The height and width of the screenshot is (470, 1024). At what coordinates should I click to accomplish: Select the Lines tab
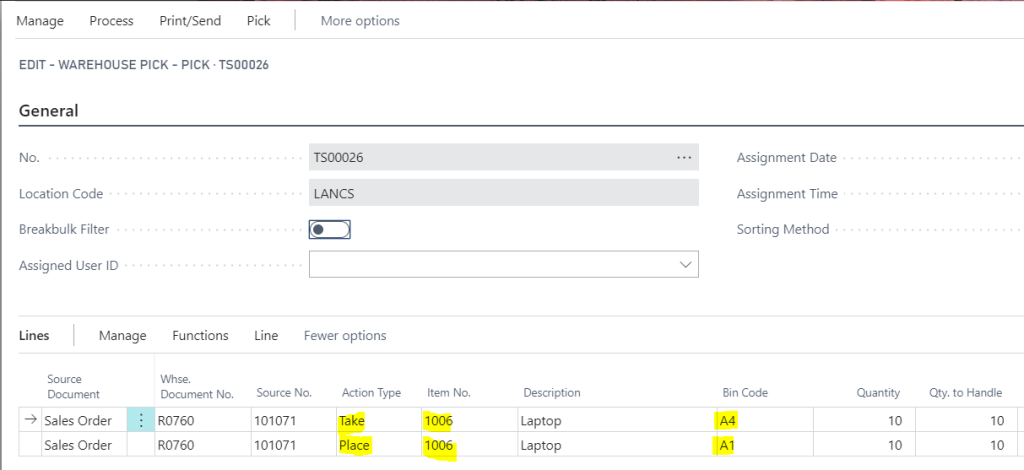coord(34,336)
